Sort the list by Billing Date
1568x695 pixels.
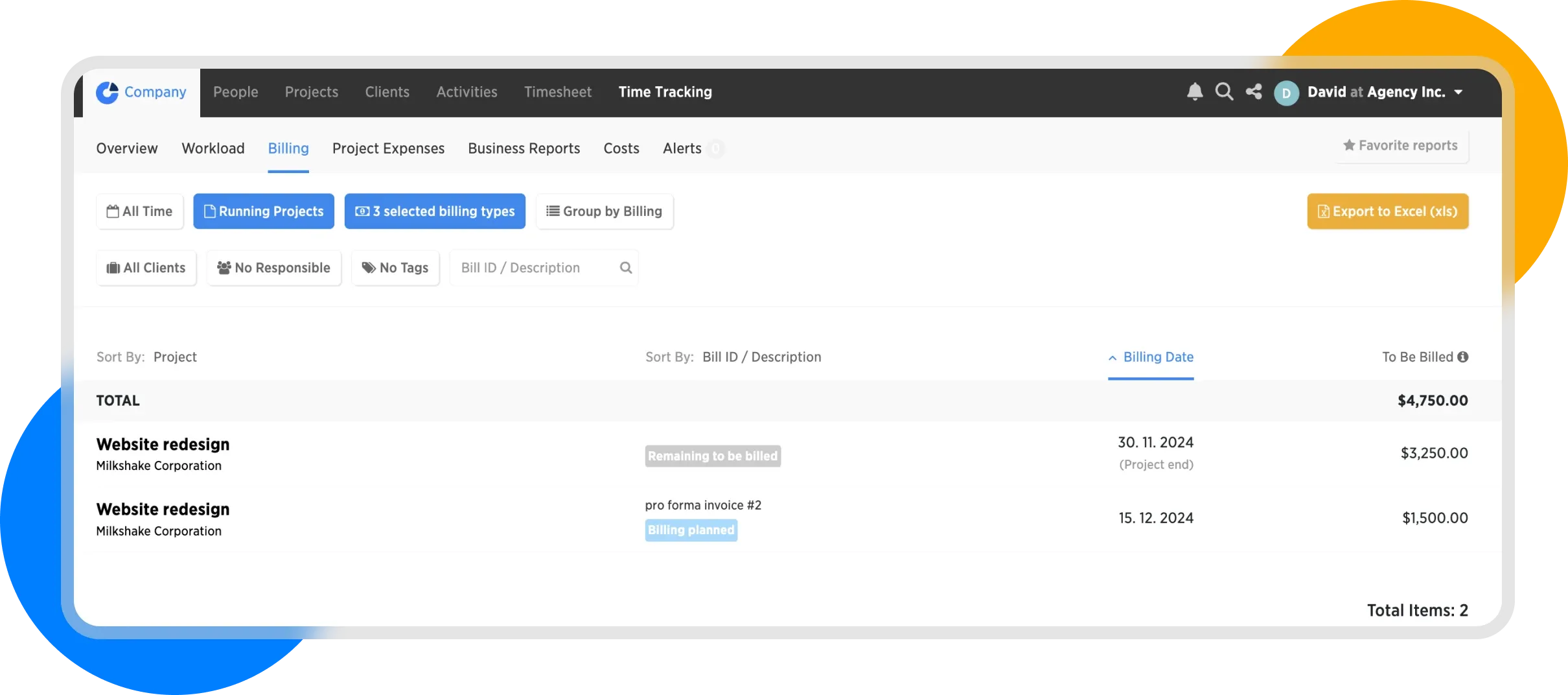coord(1157,357)
